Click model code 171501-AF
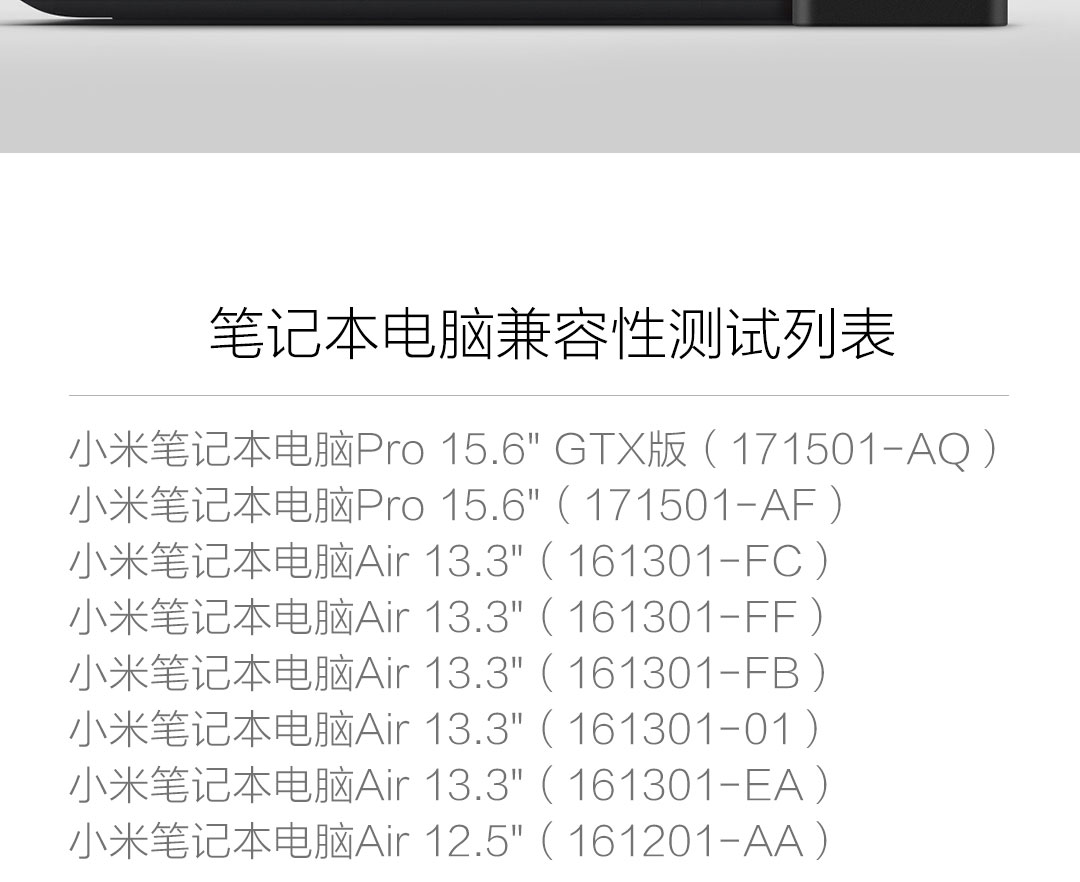1080x882 pixels. 700,505
